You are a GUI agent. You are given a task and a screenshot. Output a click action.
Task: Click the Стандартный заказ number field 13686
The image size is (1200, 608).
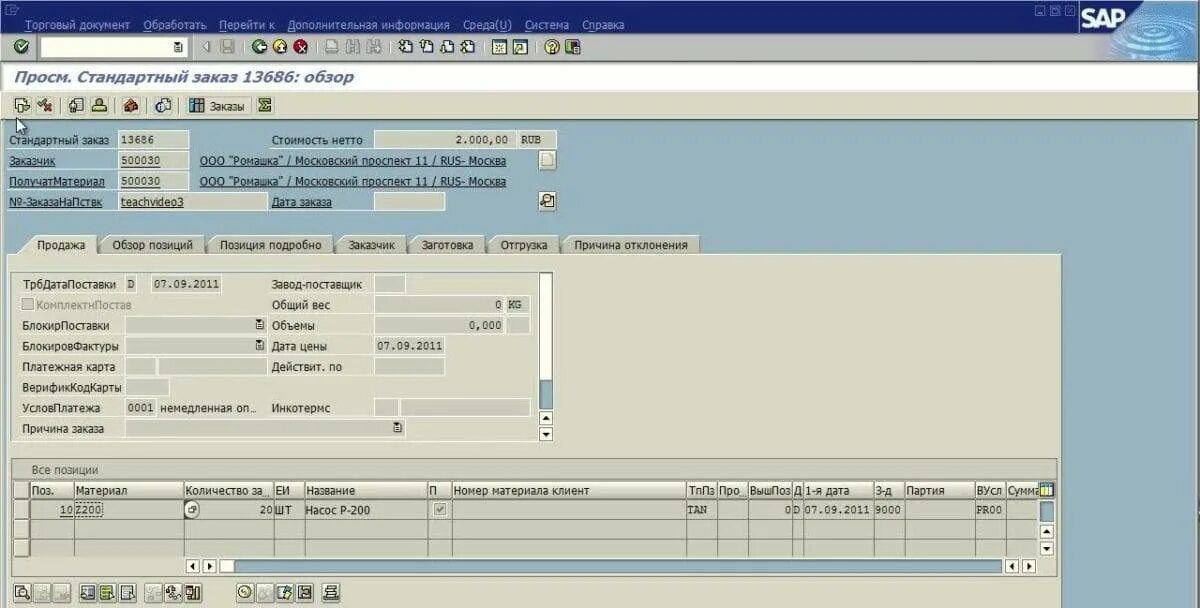(152, 140)
